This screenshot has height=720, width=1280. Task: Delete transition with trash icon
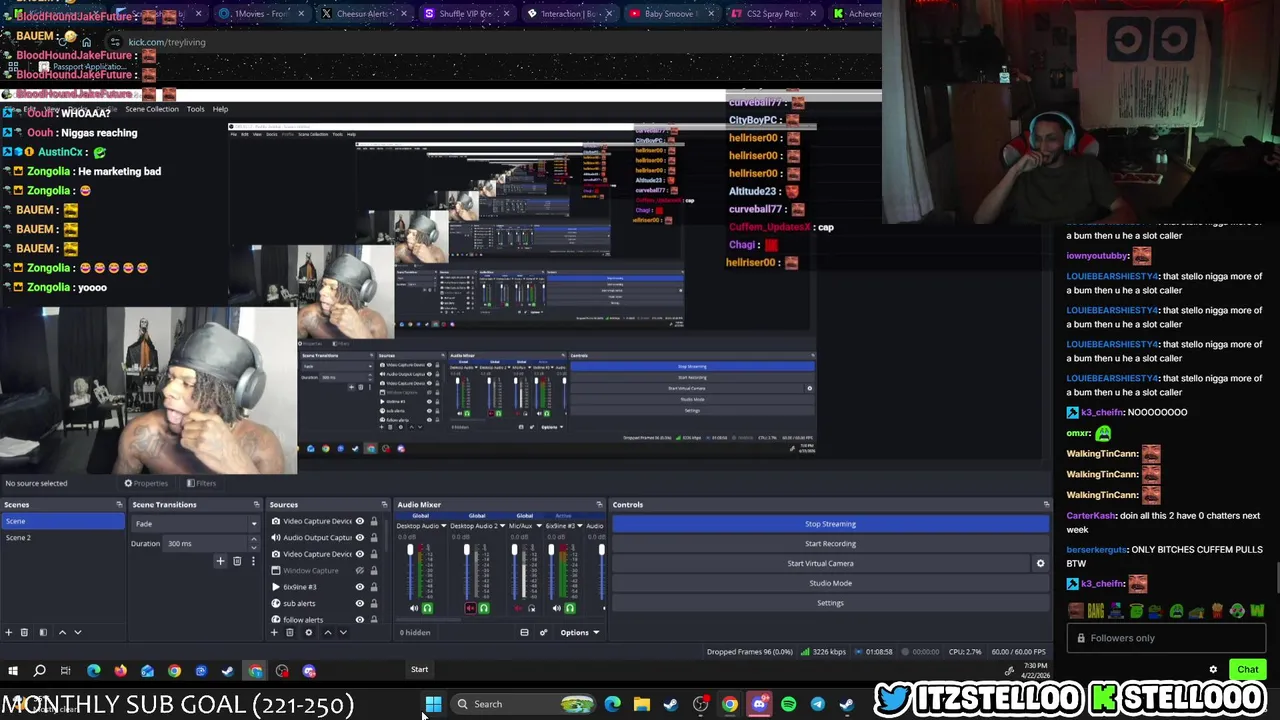coord(237,561)
